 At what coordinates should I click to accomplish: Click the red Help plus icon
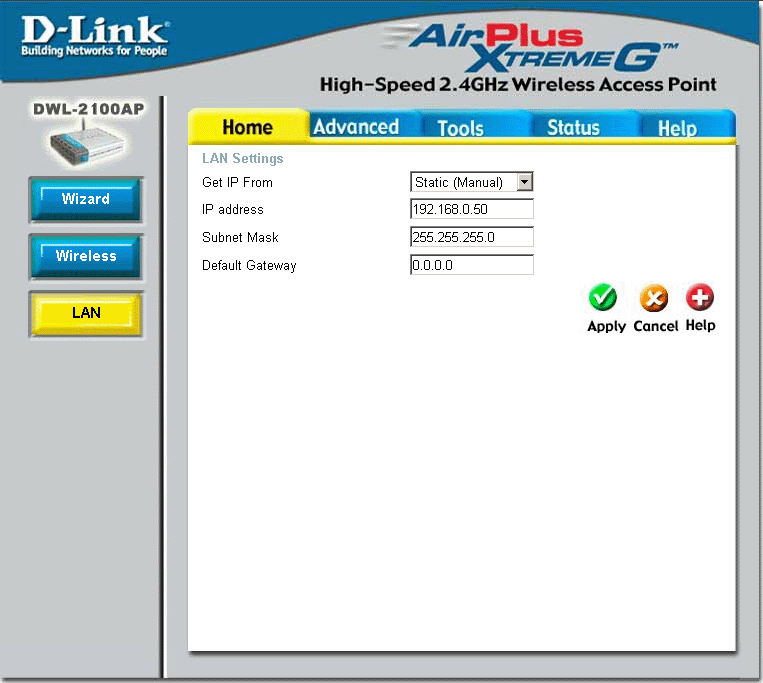(700, 297)
